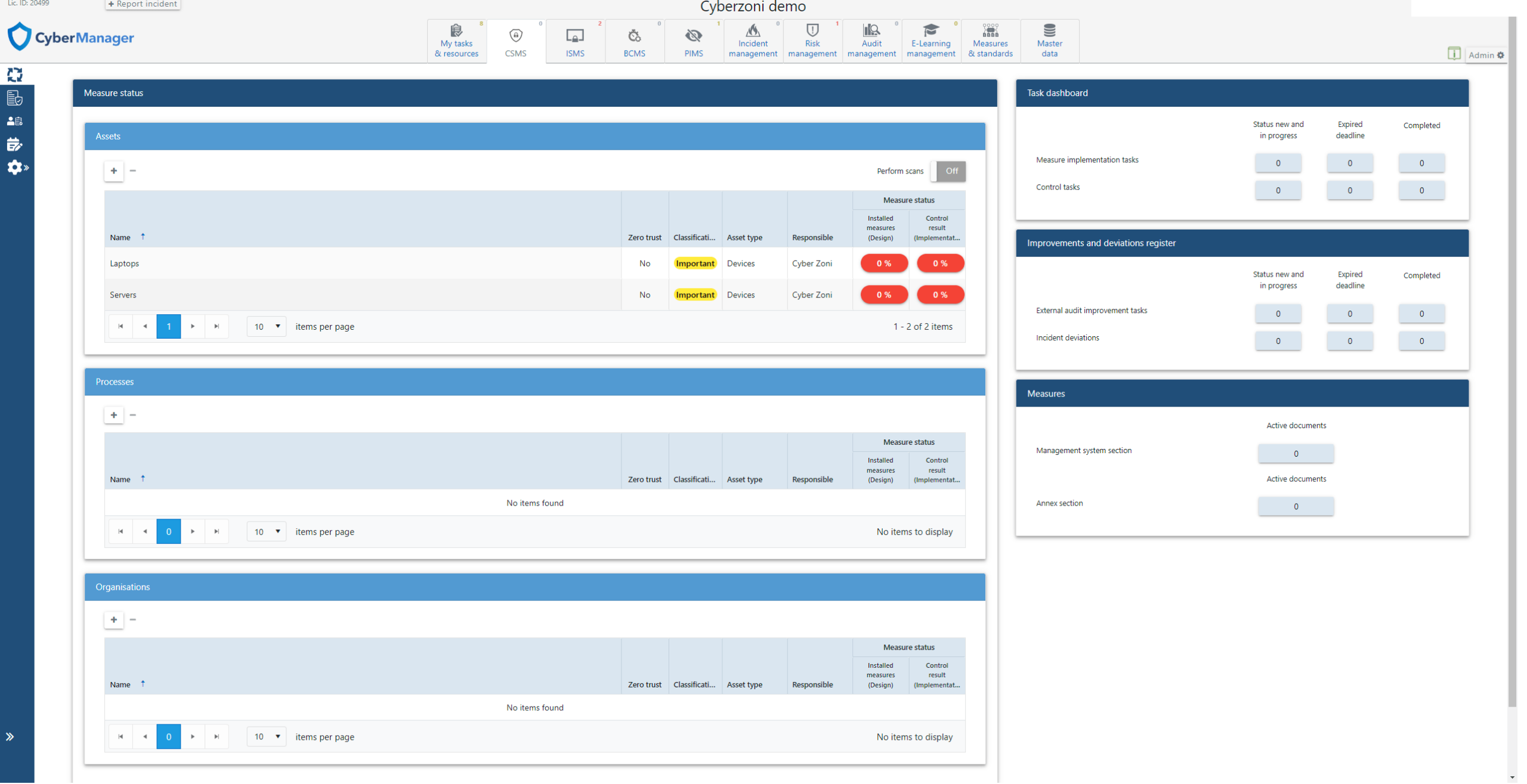This screenshot has height=784, width=1527.
Task: Open Organisations items per page dropdown
Action: point(267,737)
